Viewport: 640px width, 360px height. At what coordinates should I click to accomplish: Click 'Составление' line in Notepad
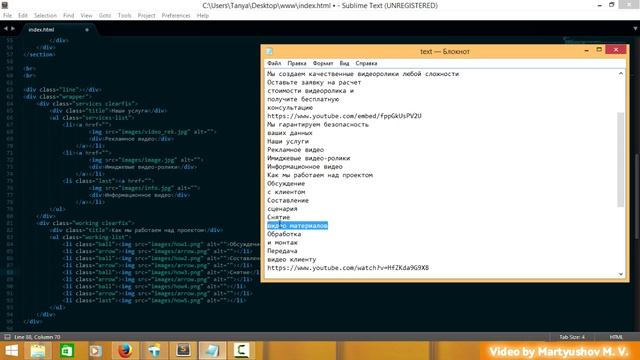click(288, 200)
